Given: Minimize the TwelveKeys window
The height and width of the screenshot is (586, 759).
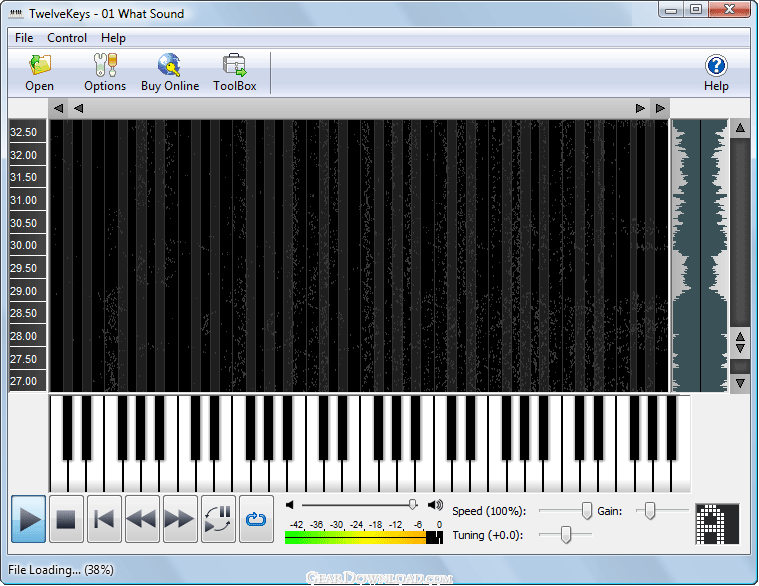Looking at the screenshot, I should (670, 10).
